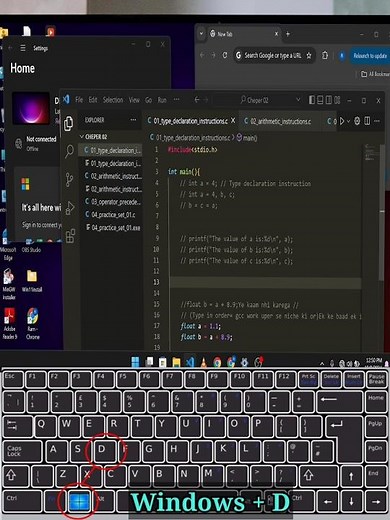
Task: Open the MinGW Installer desktop icon
Action: click(x=9, y=284)
